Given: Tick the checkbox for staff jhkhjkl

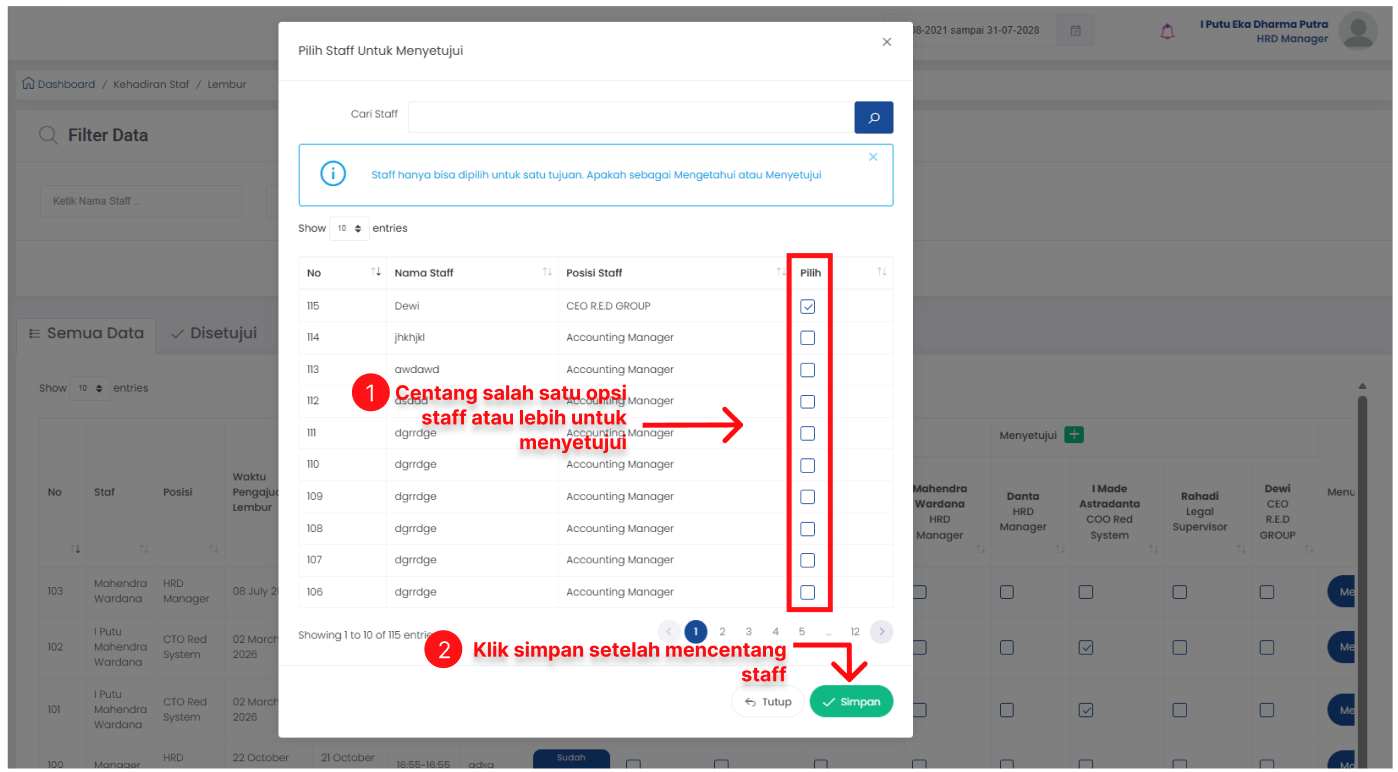Looking at the screenshot, I should pyautogui.click(x=807, y=338).
